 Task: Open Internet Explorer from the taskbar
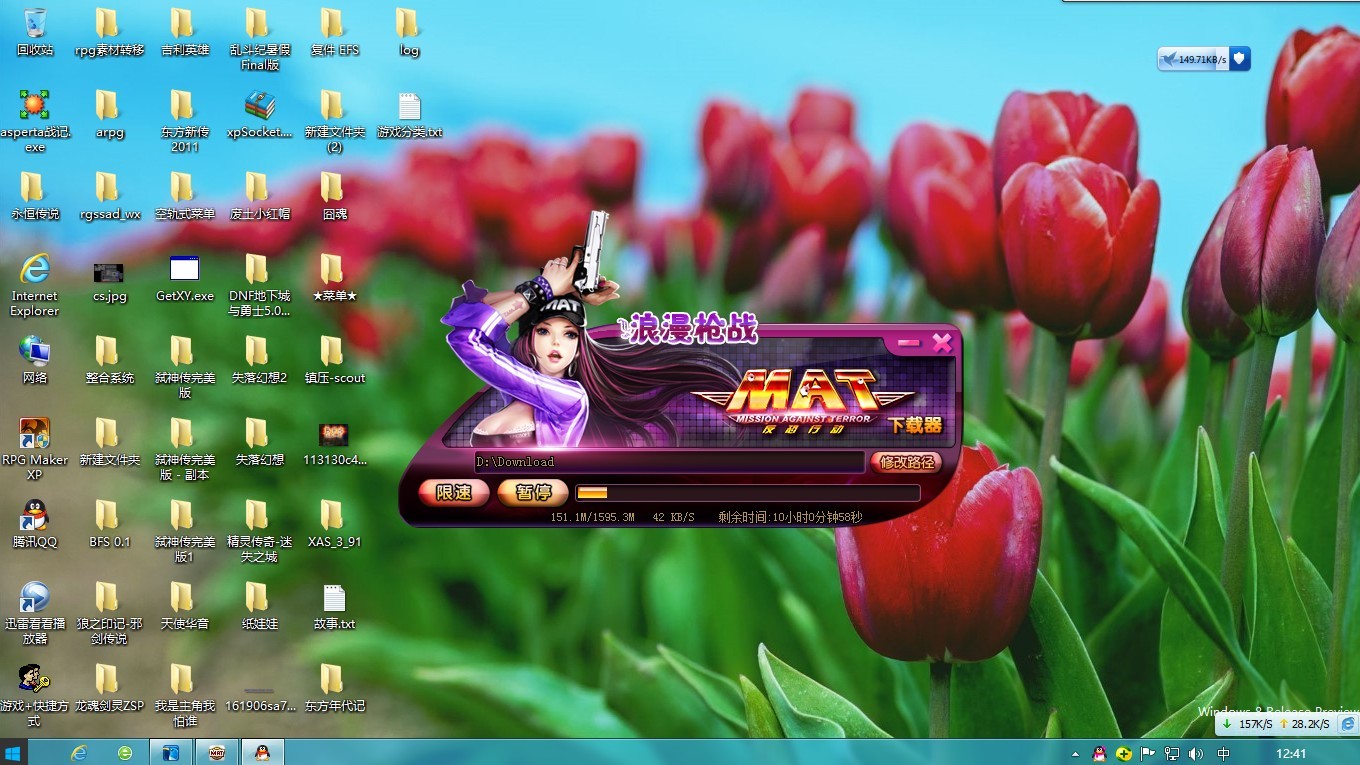point(79,752)
